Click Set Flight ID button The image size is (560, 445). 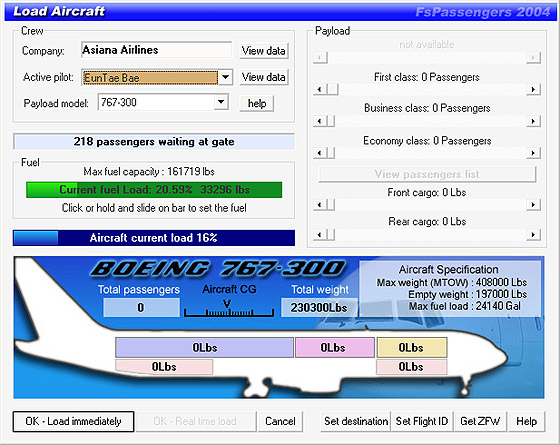[422, 421]
